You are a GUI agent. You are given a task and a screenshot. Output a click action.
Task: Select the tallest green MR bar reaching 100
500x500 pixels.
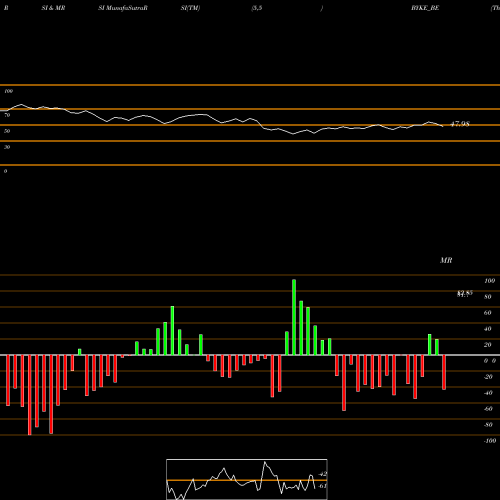click(294, 317)
